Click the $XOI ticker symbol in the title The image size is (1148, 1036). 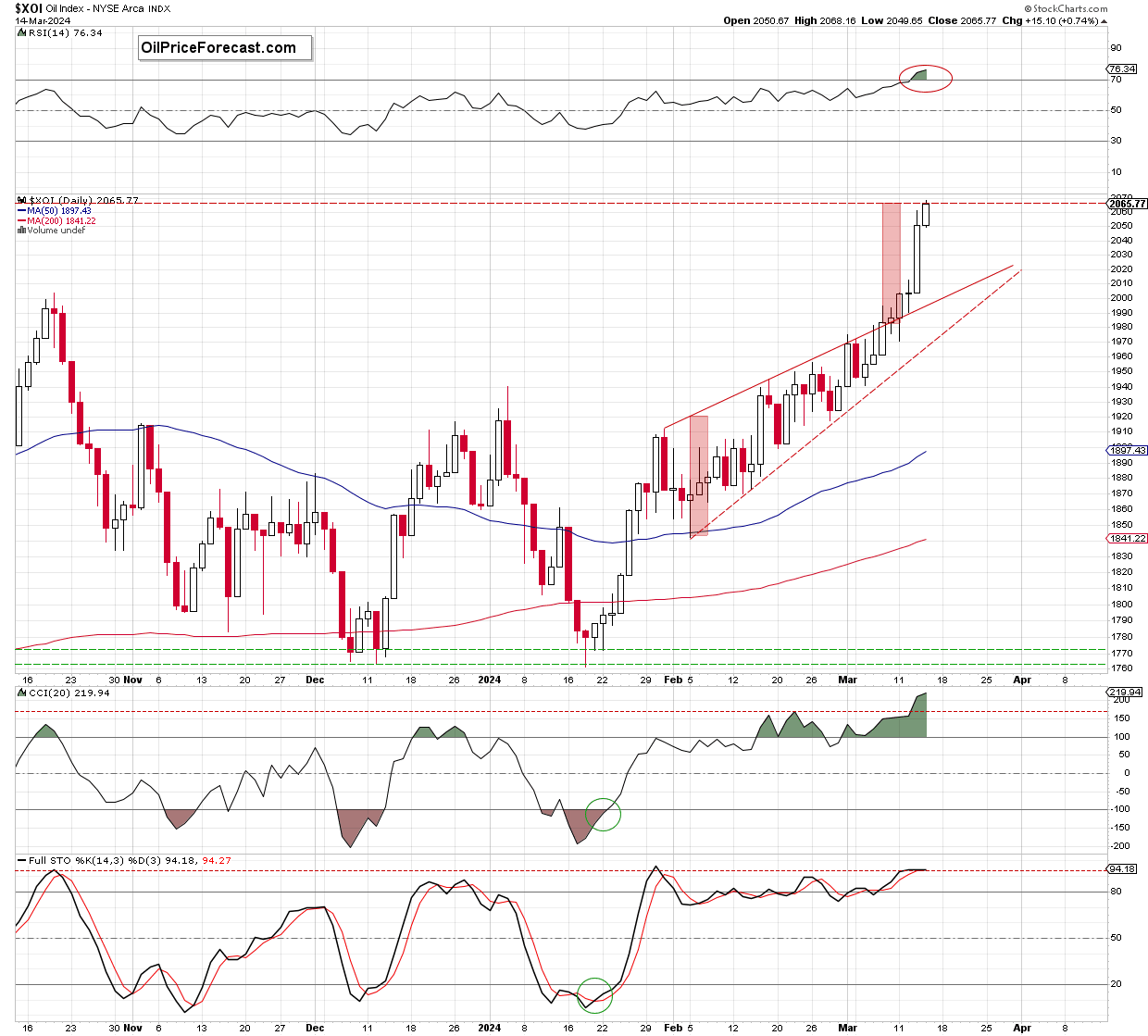[29, 7]
